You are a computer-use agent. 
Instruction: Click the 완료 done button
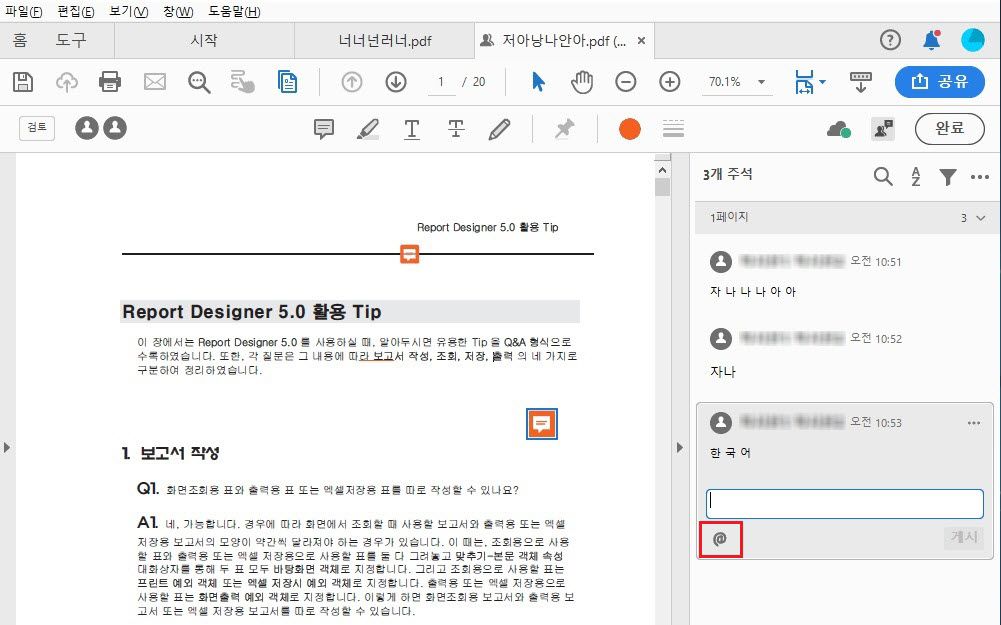949,128
